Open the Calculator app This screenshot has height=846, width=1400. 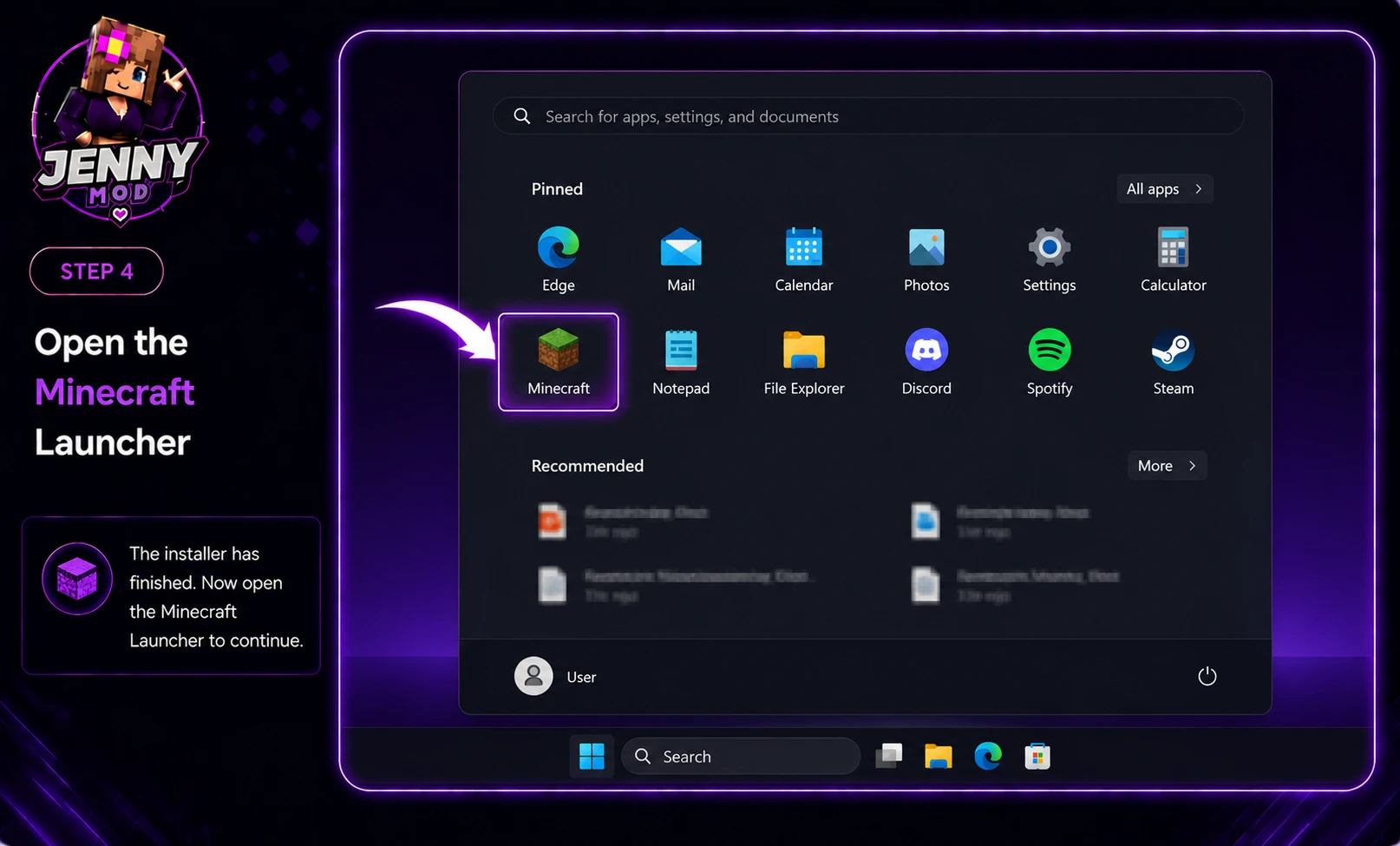pyautogui.click(x=1173, y=259)
